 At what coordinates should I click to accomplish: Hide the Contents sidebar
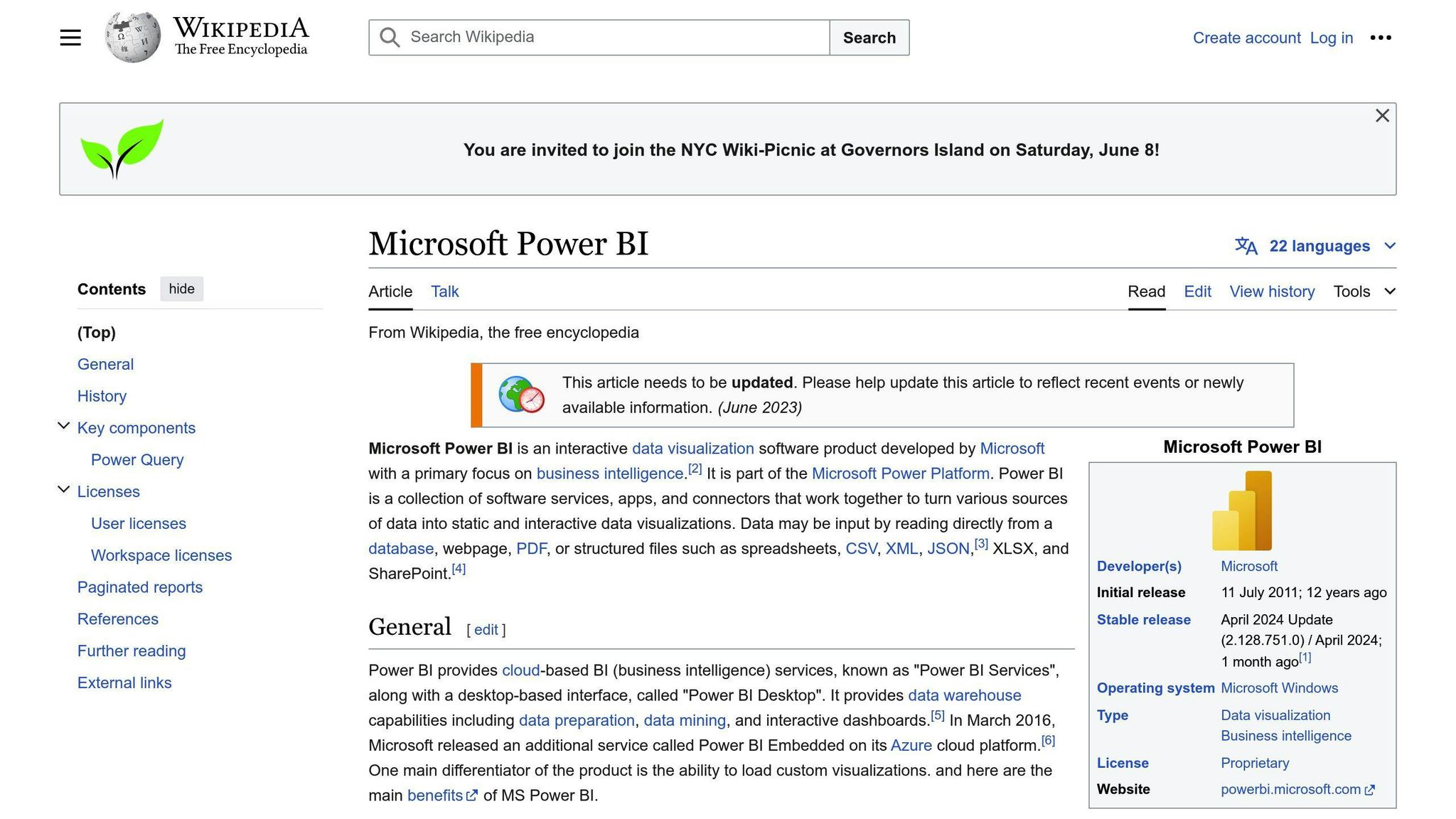pos(181,289)
